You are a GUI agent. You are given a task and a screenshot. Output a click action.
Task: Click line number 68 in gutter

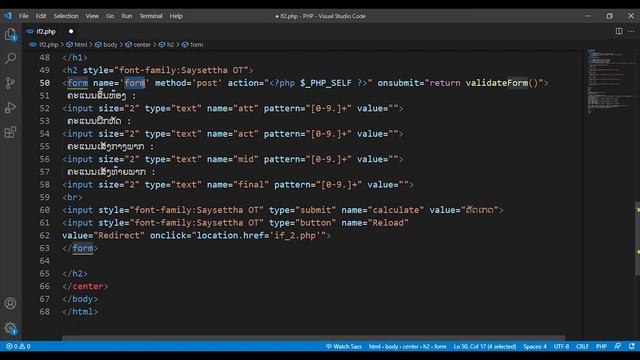point(44,311)
